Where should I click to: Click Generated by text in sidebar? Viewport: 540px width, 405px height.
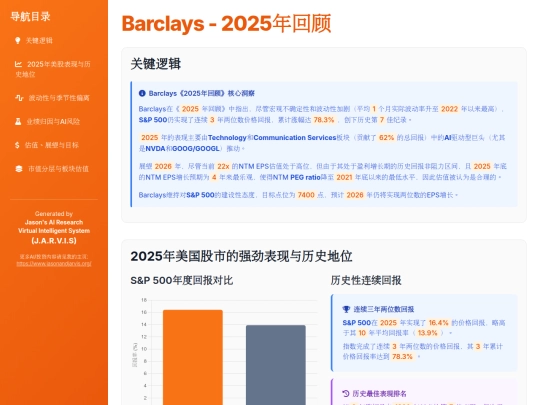coord(54,214)
